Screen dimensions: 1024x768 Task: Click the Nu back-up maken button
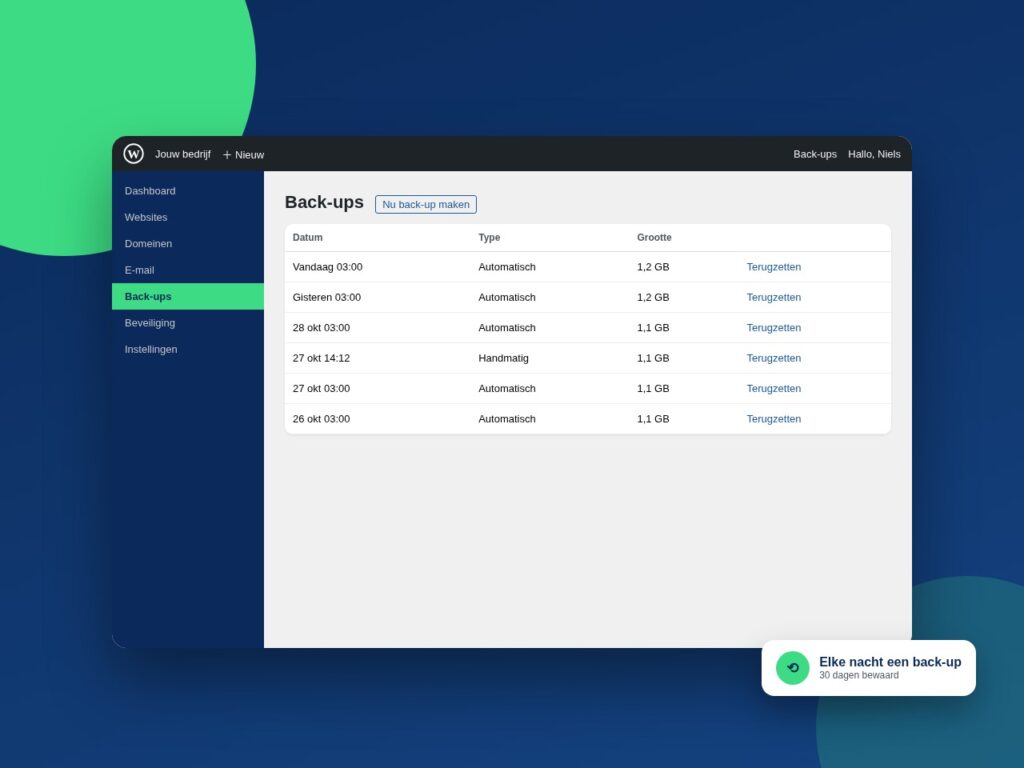click(426, 204)
